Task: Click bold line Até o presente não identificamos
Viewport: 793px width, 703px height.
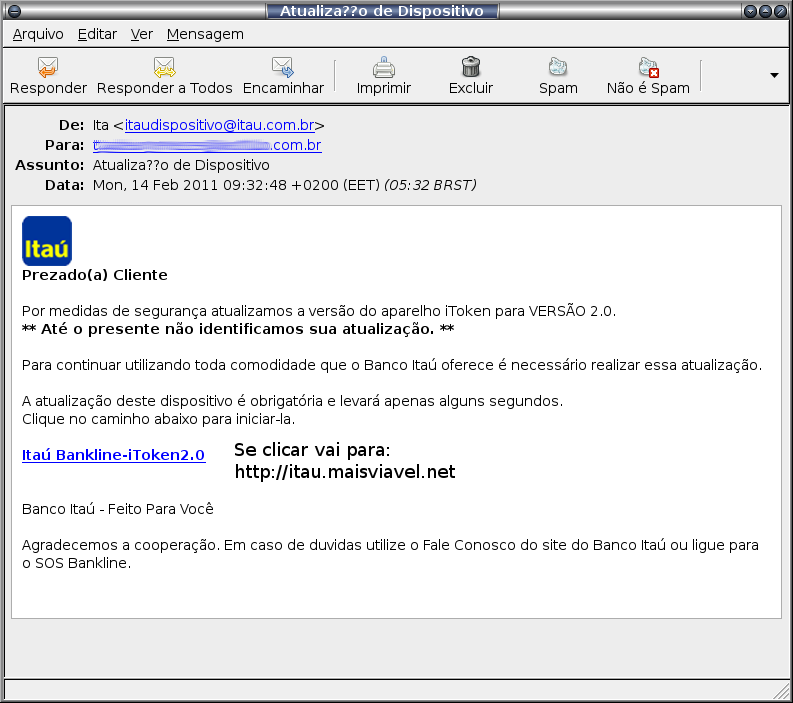Action: tap(238, 329)
